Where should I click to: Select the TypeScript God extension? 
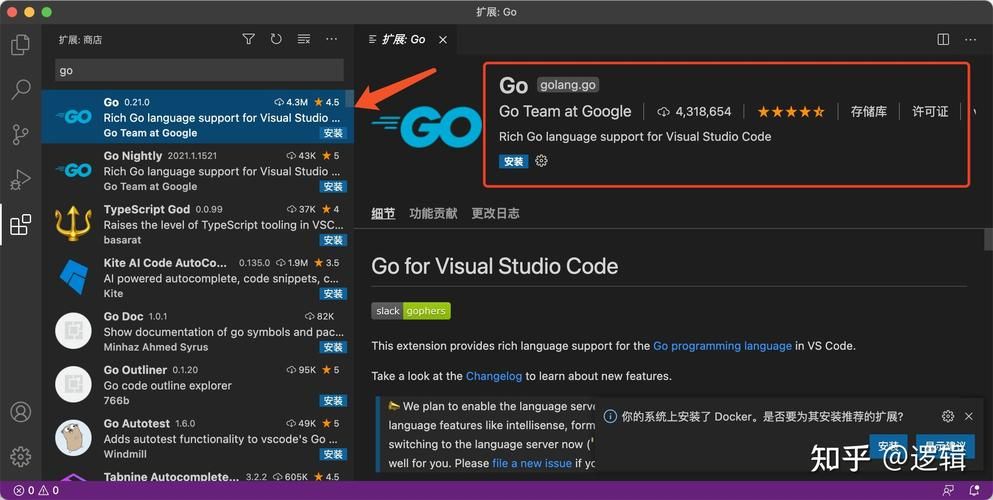(198, 224)
